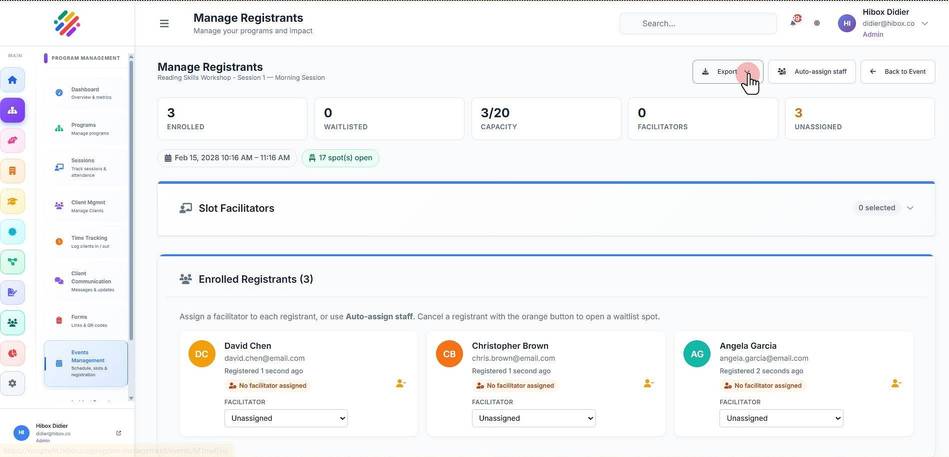The width and height of the screenshot is (949, 457).
Task: Open the notifications bell
Action: [x=793, y=22]
